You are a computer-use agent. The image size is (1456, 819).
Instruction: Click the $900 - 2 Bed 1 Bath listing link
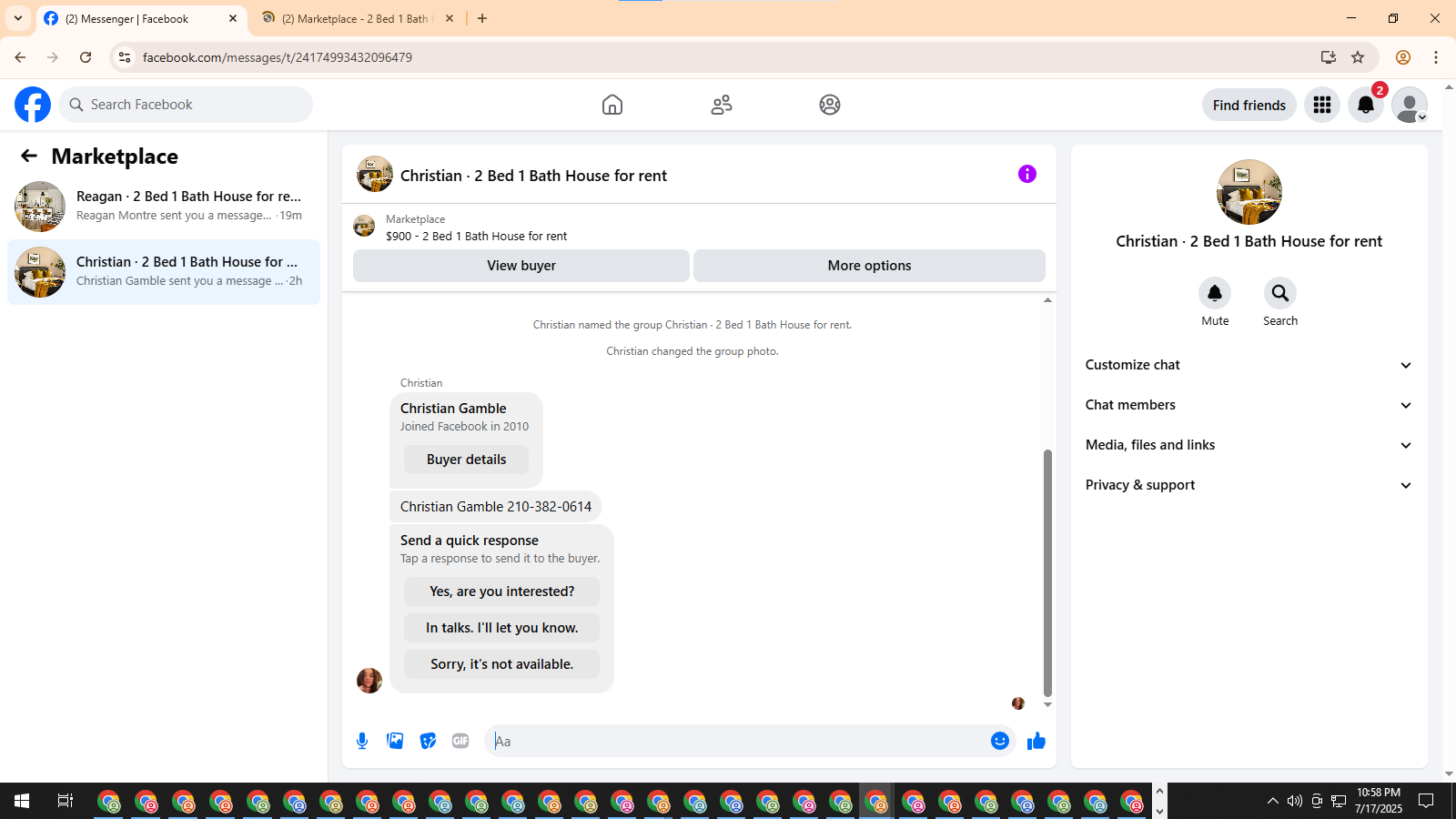(476, 237)
